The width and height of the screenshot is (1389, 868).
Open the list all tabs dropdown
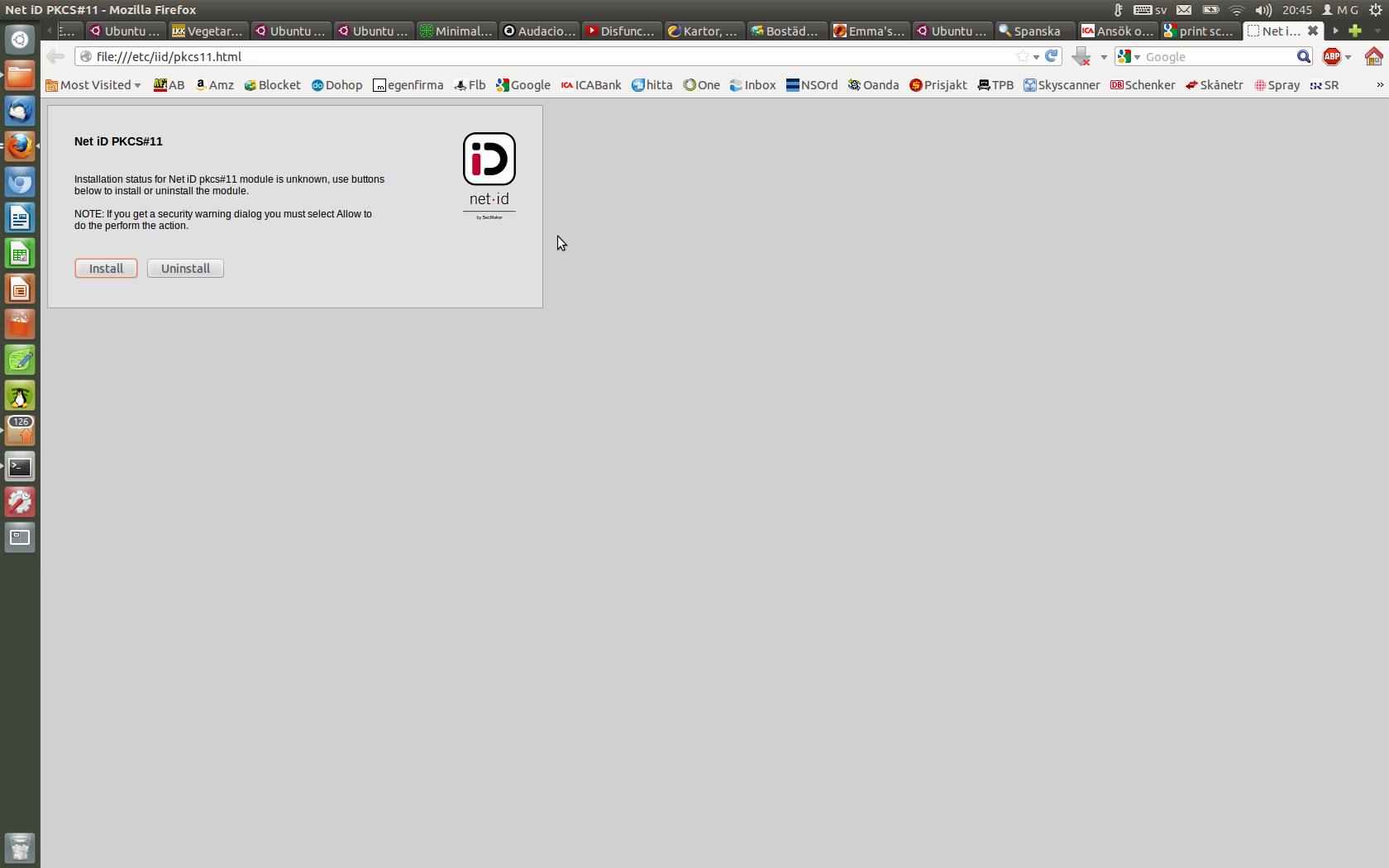pyautogui.click(x=1377, y=31)
